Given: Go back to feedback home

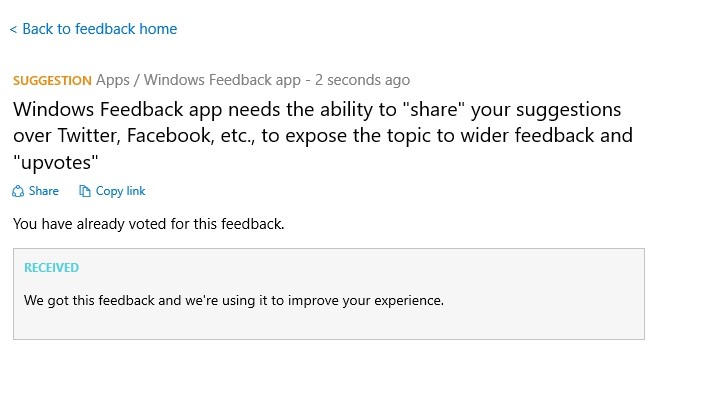Looking at the screenshot, I should (99, 29).
